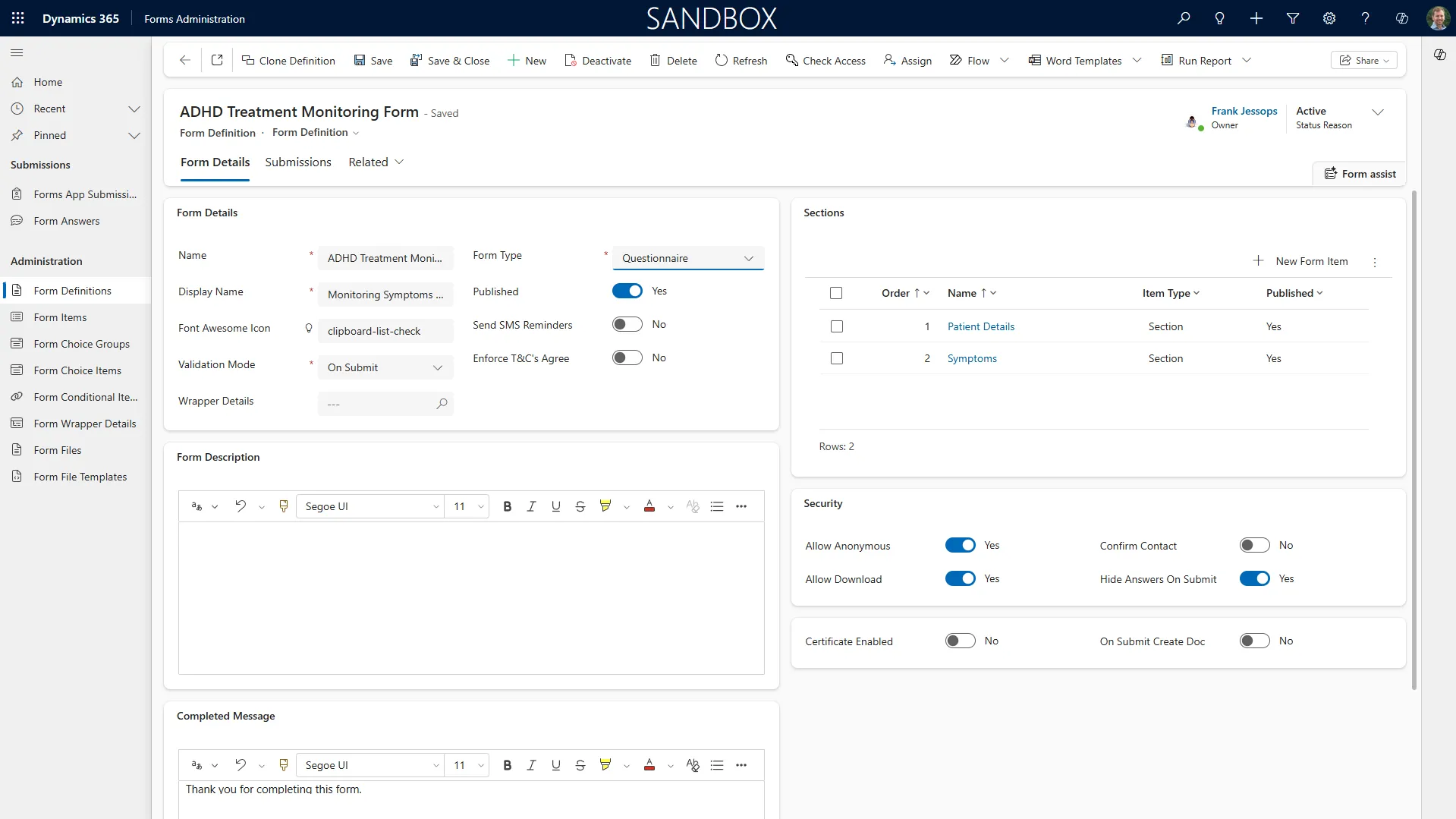Enable the Send SMS Reminders toggle

point(627,325)
